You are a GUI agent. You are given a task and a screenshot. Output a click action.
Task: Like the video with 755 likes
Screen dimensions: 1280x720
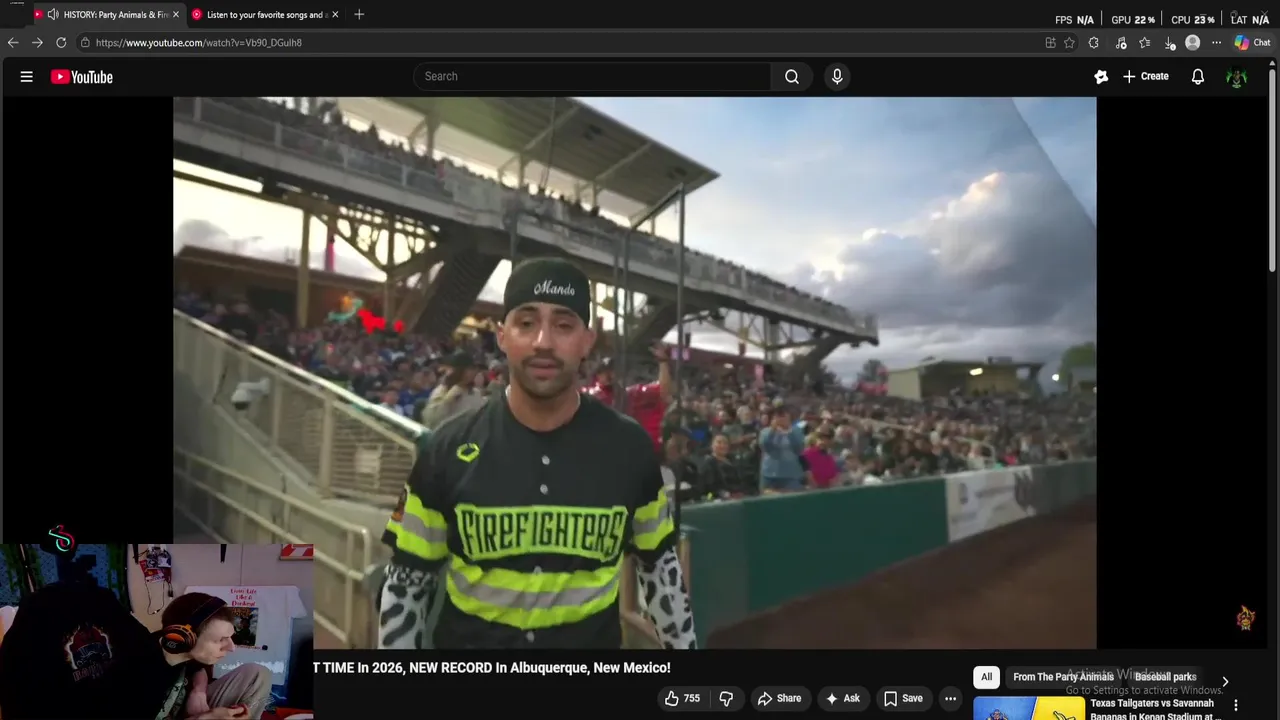click(683, 698)
